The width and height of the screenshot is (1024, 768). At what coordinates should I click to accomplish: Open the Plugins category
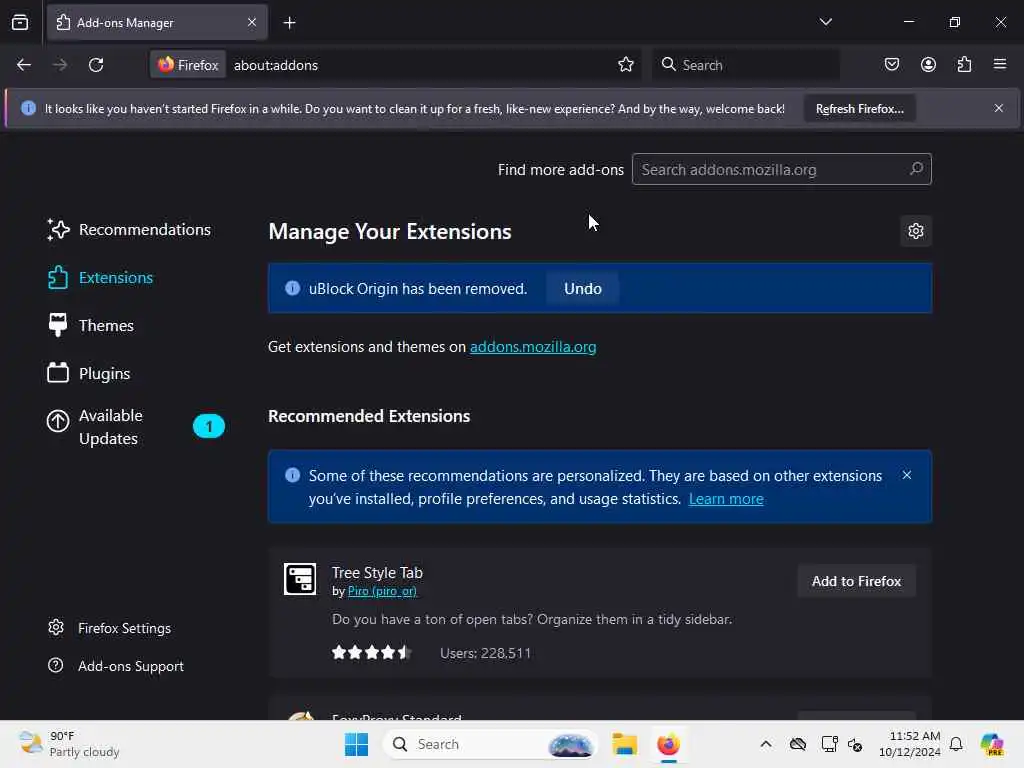(89, 374)
